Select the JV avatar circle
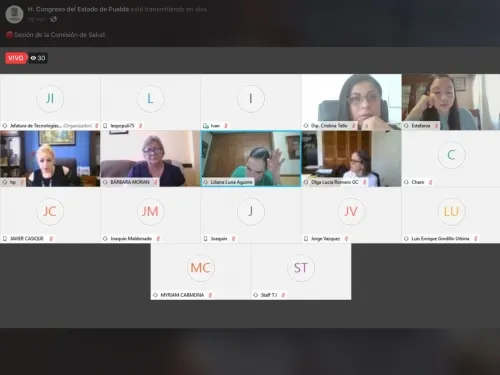The height and width of the screenshot is (375, 500). pos(351,211)
